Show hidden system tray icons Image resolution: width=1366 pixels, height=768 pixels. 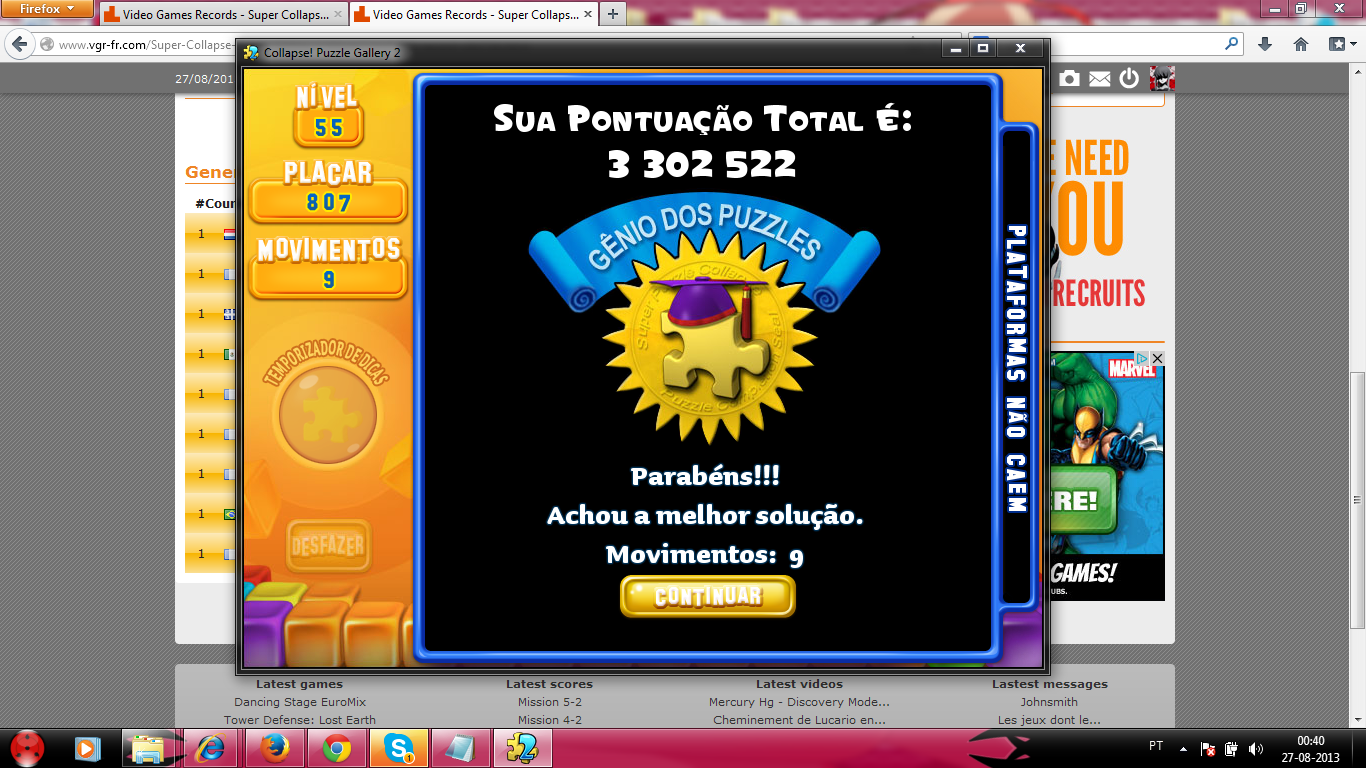coord(1184,748)
